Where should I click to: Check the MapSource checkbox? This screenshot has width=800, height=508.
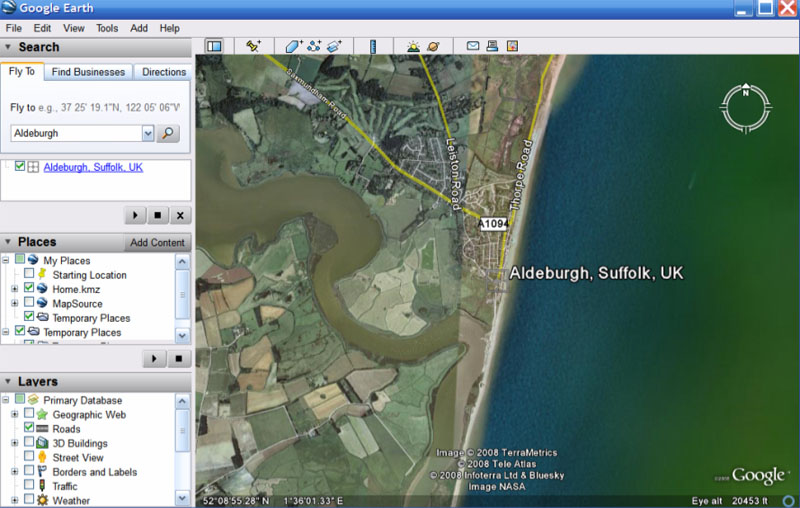(29, 302)
